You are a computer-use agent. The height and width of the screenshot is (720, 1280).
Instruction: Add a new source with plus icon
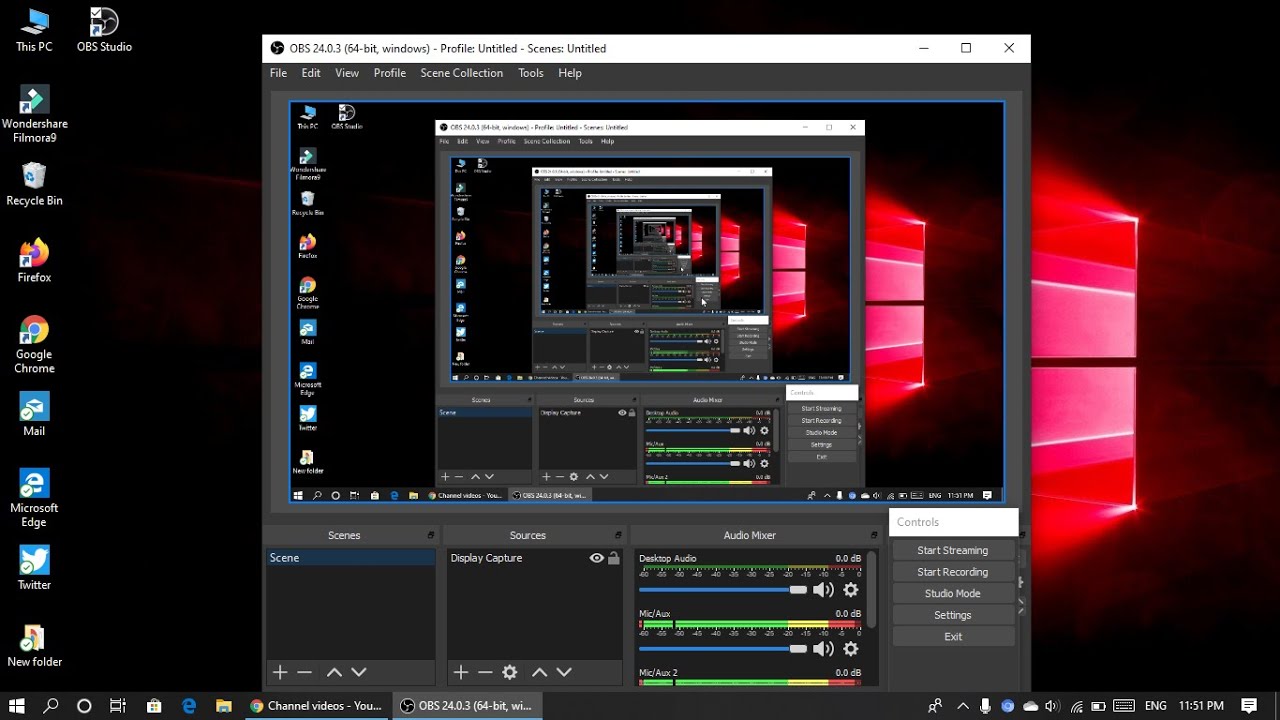point(460,673)
